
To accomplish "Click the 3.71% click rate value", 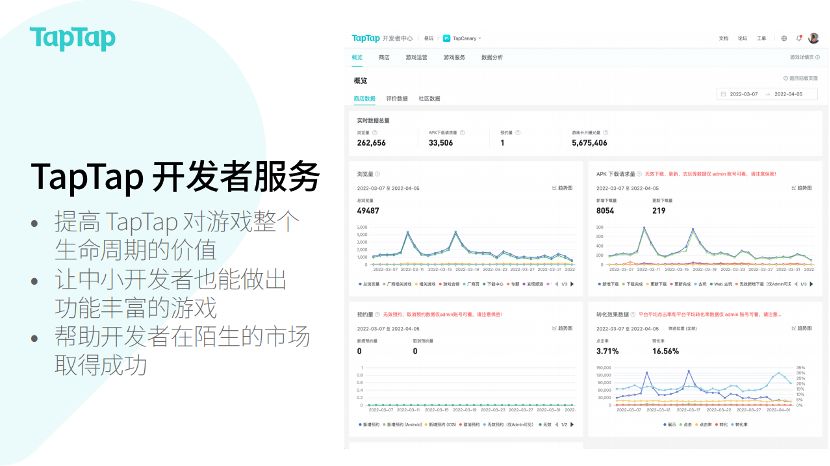I will pyautogui.click(x=607, y=351).
